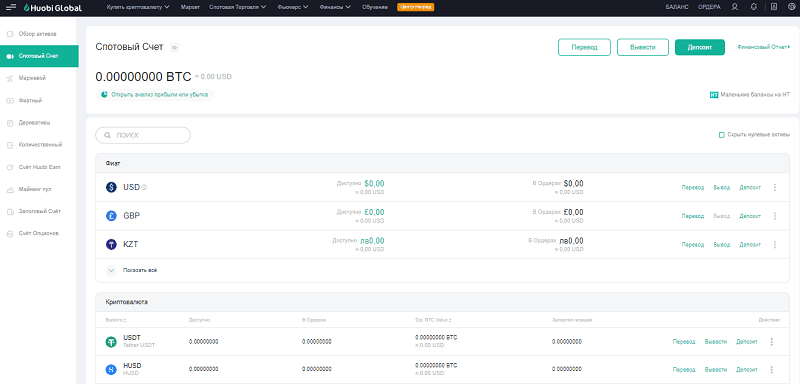Viewport: 800px width, 384px height.
Task: Click the Huobi Global logo
Action: pos(52,7)
